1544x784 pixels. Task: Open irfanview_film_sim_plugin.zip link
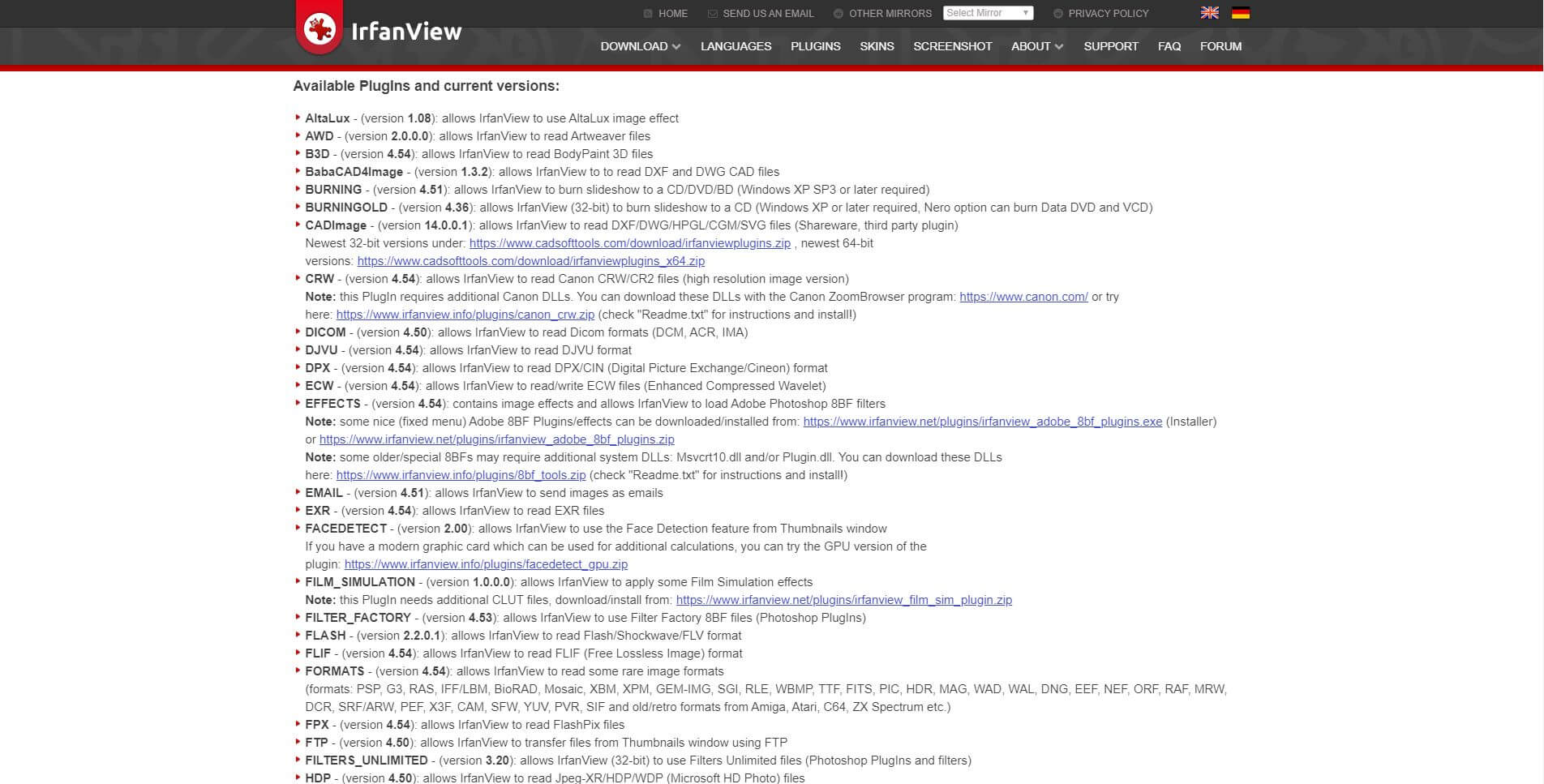click(843, 600)
